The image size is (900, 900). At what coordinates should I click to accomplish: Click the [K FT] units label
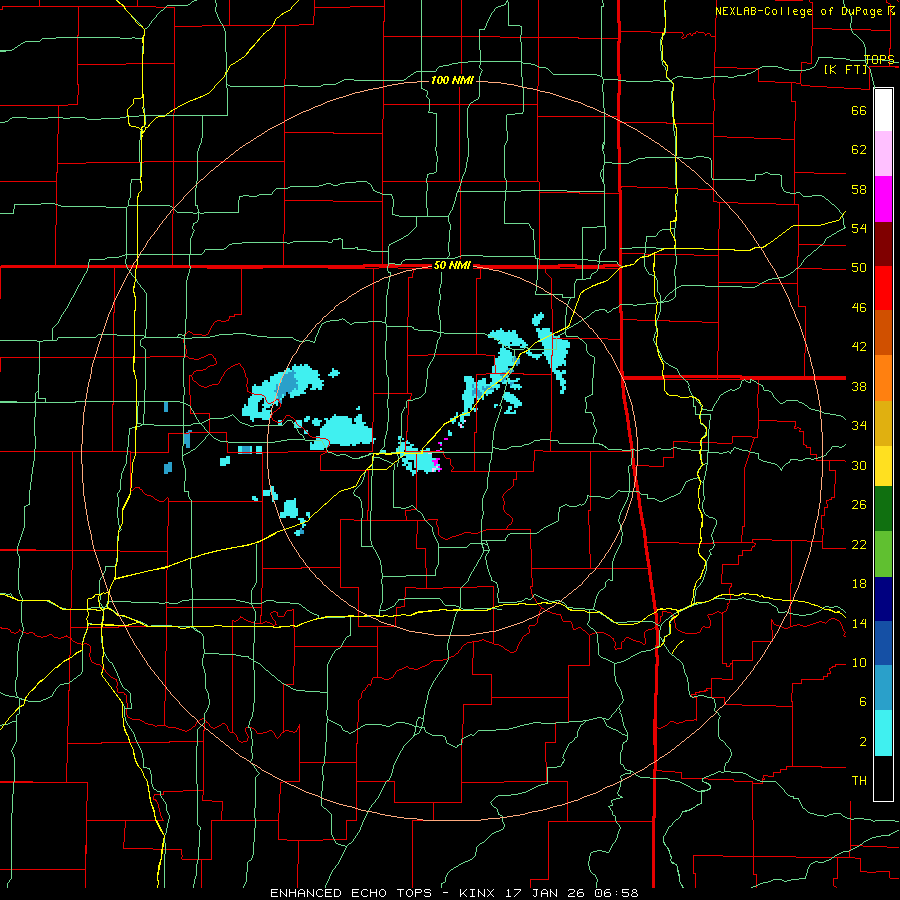coord(845,69)
